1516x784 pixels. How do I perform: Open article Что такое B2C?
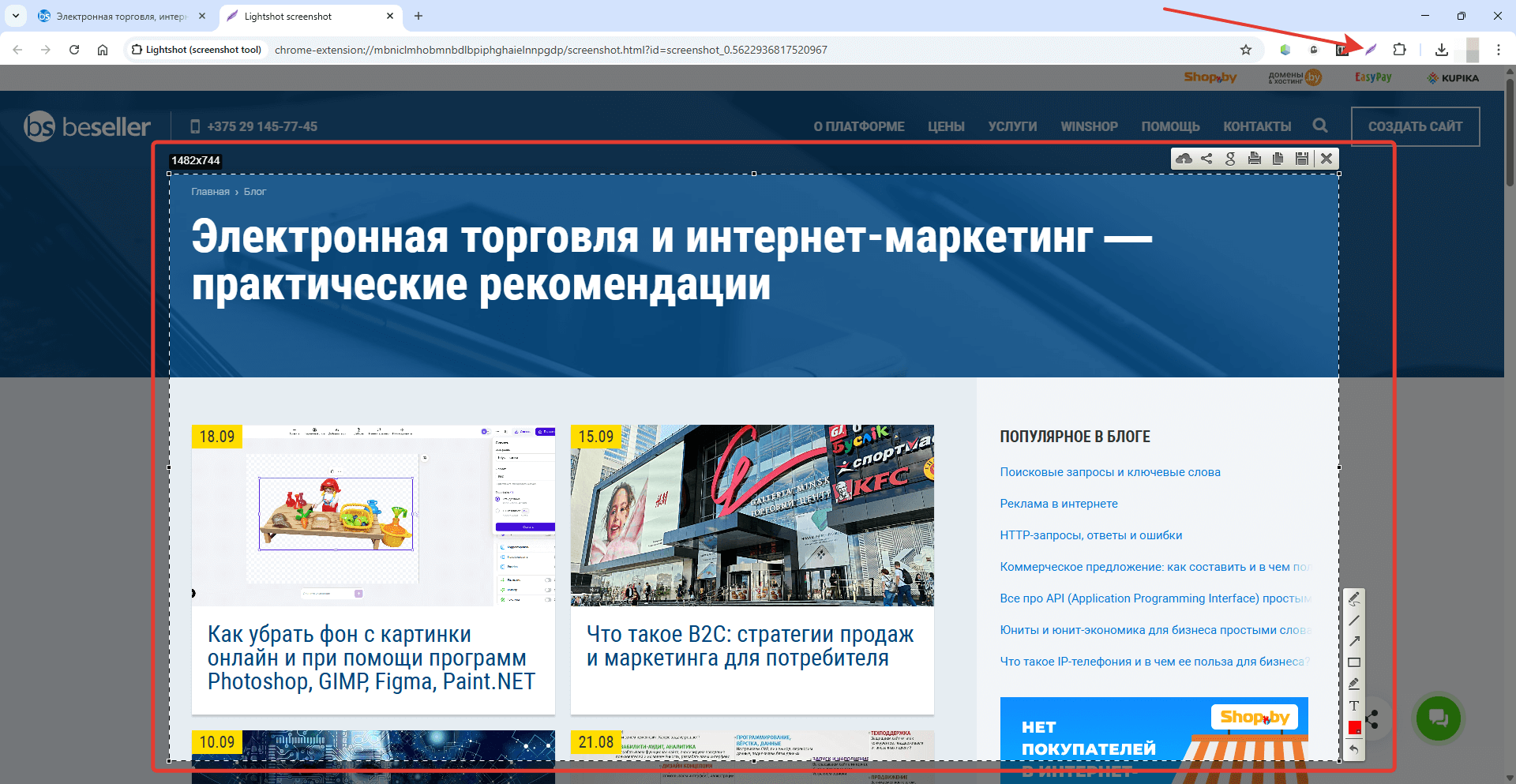click(x=750, y=646)
